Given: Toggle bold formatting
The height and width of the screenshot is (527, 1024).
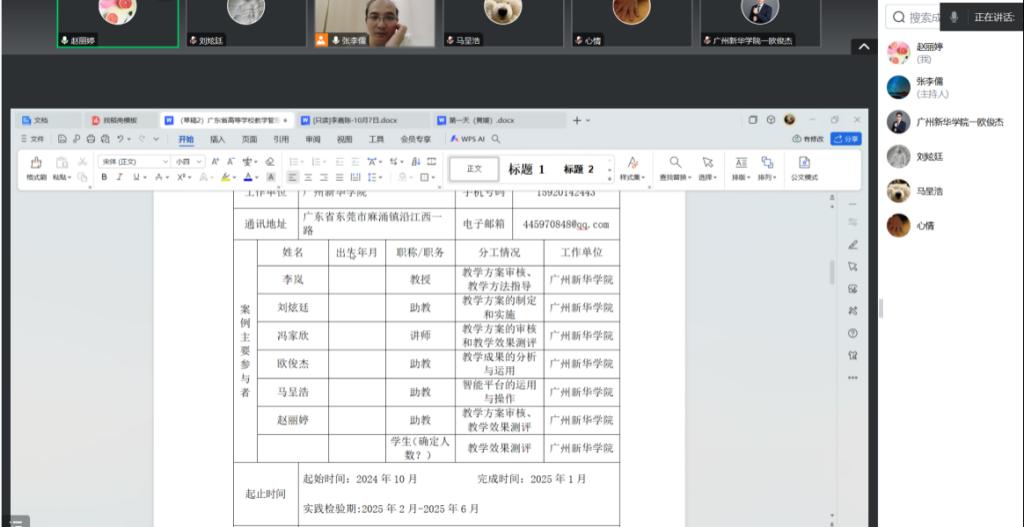Looking at the screenshot, I should 103,177.
